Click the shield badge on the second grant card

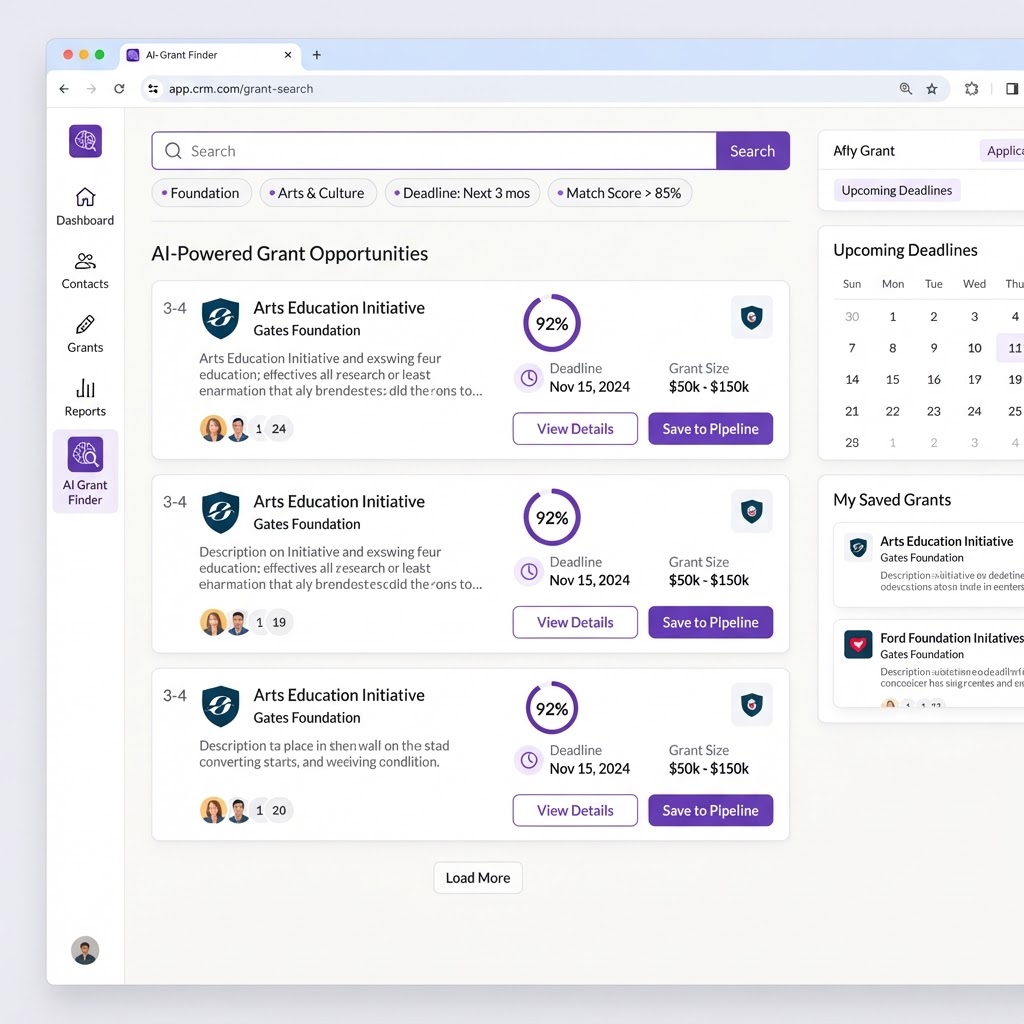[x=752, y=511]
